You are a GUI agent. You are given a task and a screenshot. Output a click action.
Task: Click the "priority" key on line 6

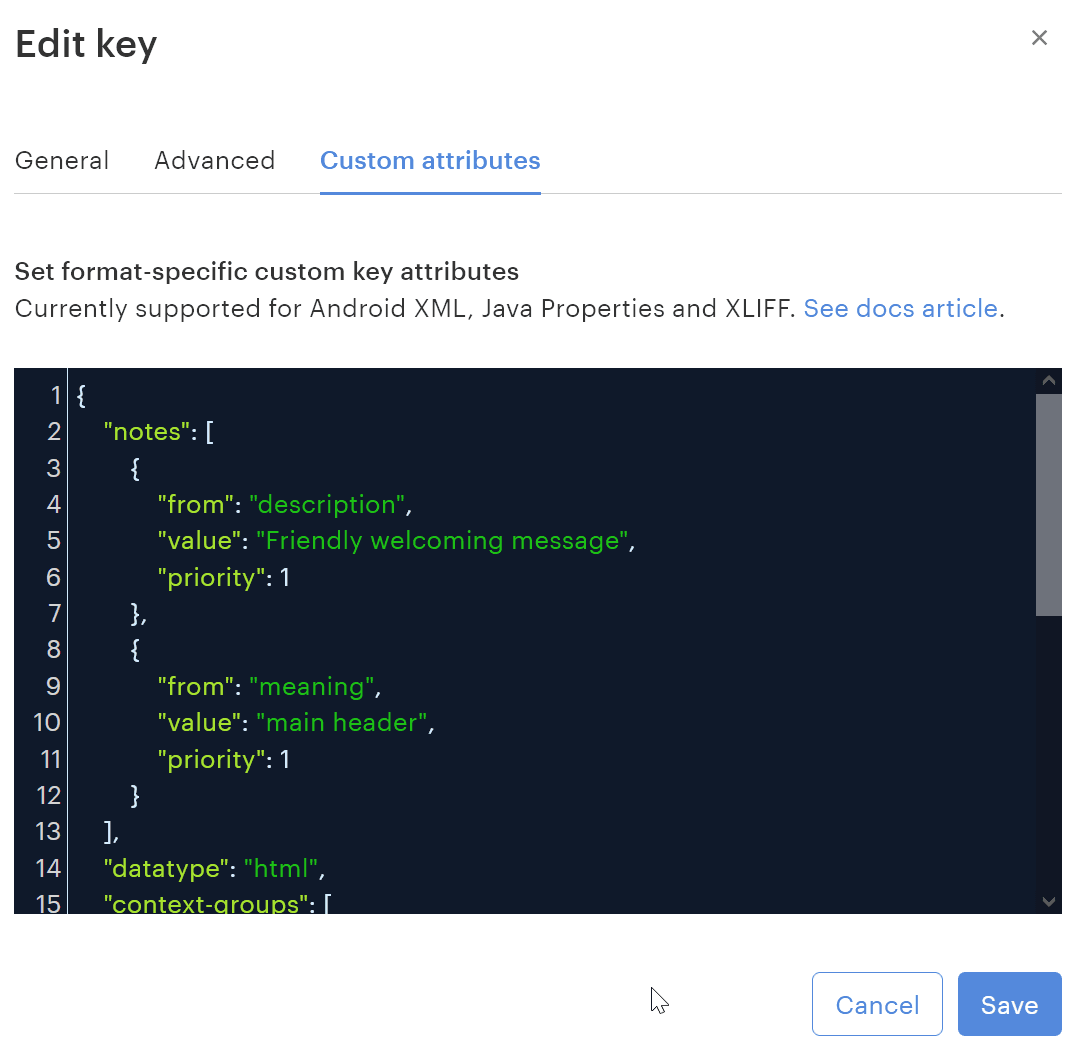point(211,578)
